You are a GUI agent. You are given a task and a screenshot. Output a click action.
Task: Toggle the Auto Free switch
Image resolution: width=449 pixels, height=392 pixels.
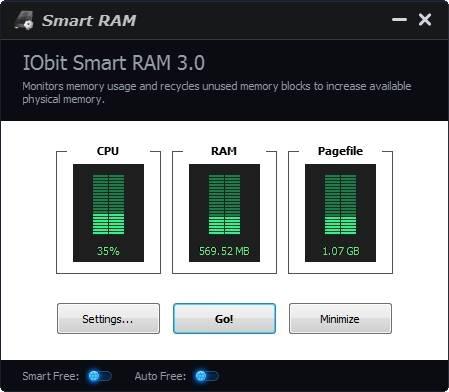207,376
